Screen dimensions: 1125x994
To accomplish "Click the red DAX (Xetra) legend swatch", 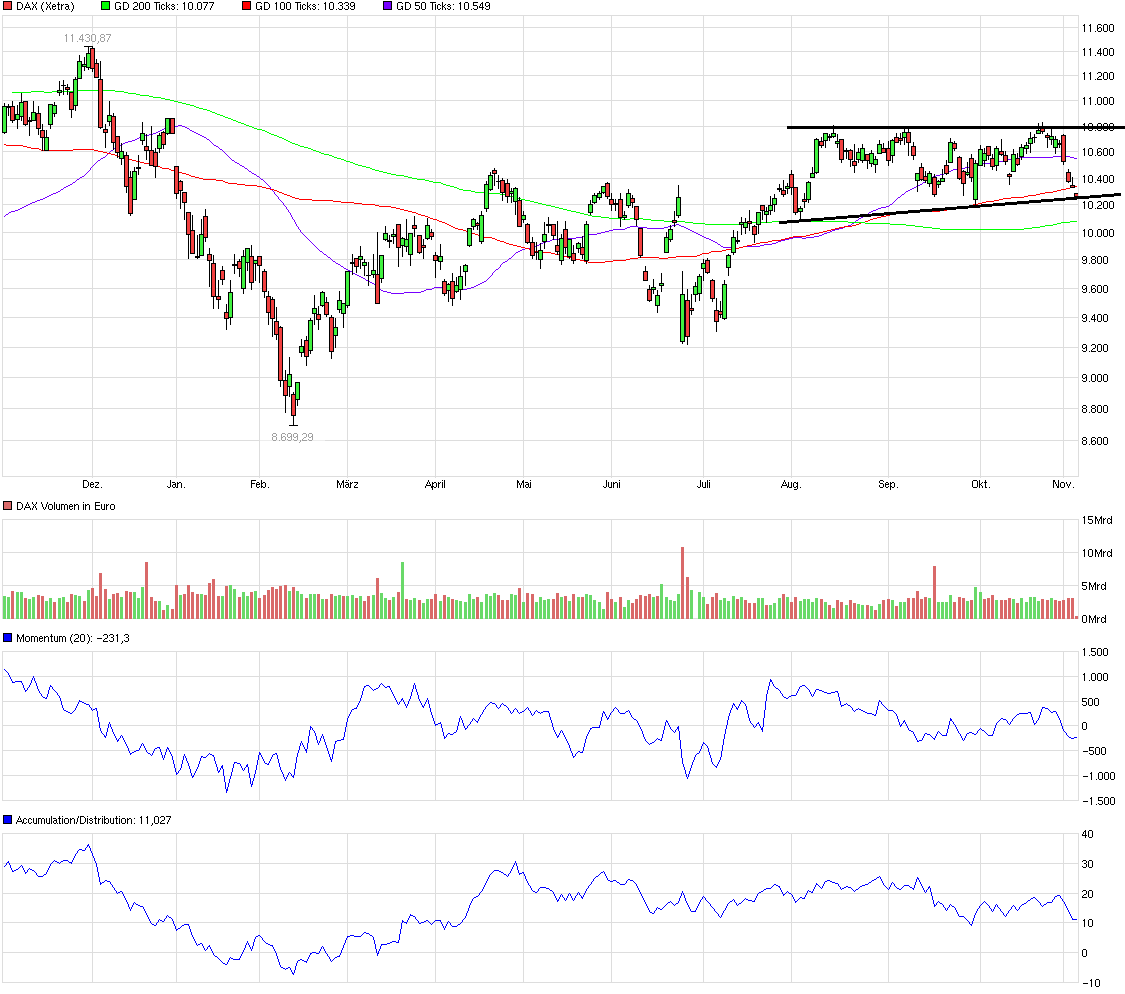I will click(x=8, y=6).
